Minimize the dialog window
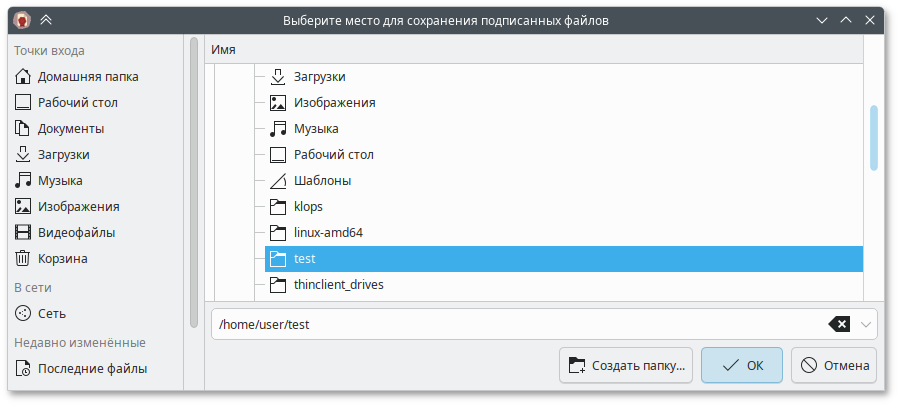Image resolution: width=898 pixels, height=405 pixels. point(822,21)
